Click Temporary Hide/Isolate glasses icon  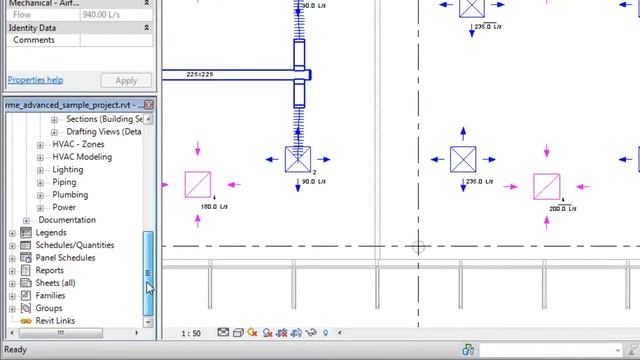311,333
